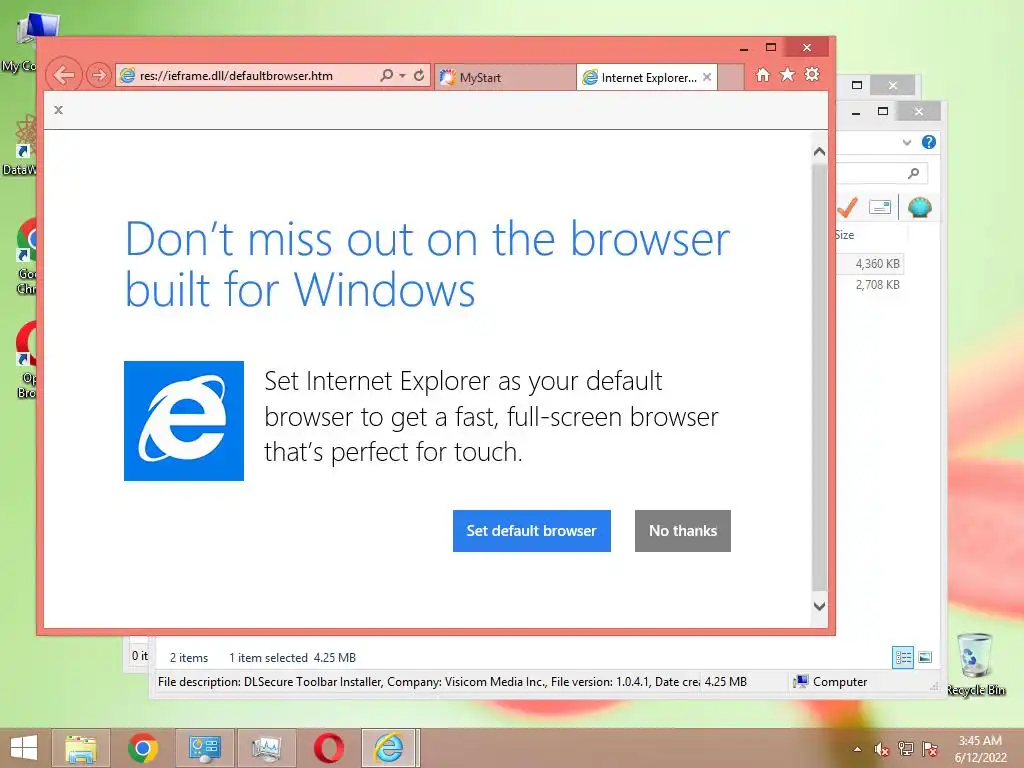This screenshot has width=1024, height=768.
Task: Open the Recycle Bin desktop icon
Action: (976, 664)
